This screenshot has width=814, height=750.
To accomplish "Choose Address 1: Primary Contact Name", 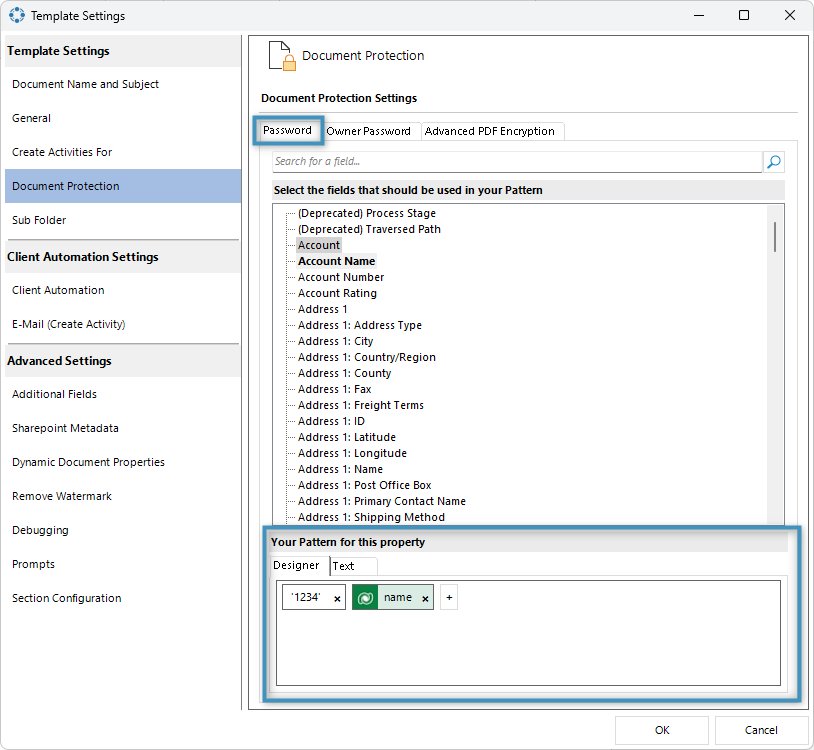I will point(382,501).
